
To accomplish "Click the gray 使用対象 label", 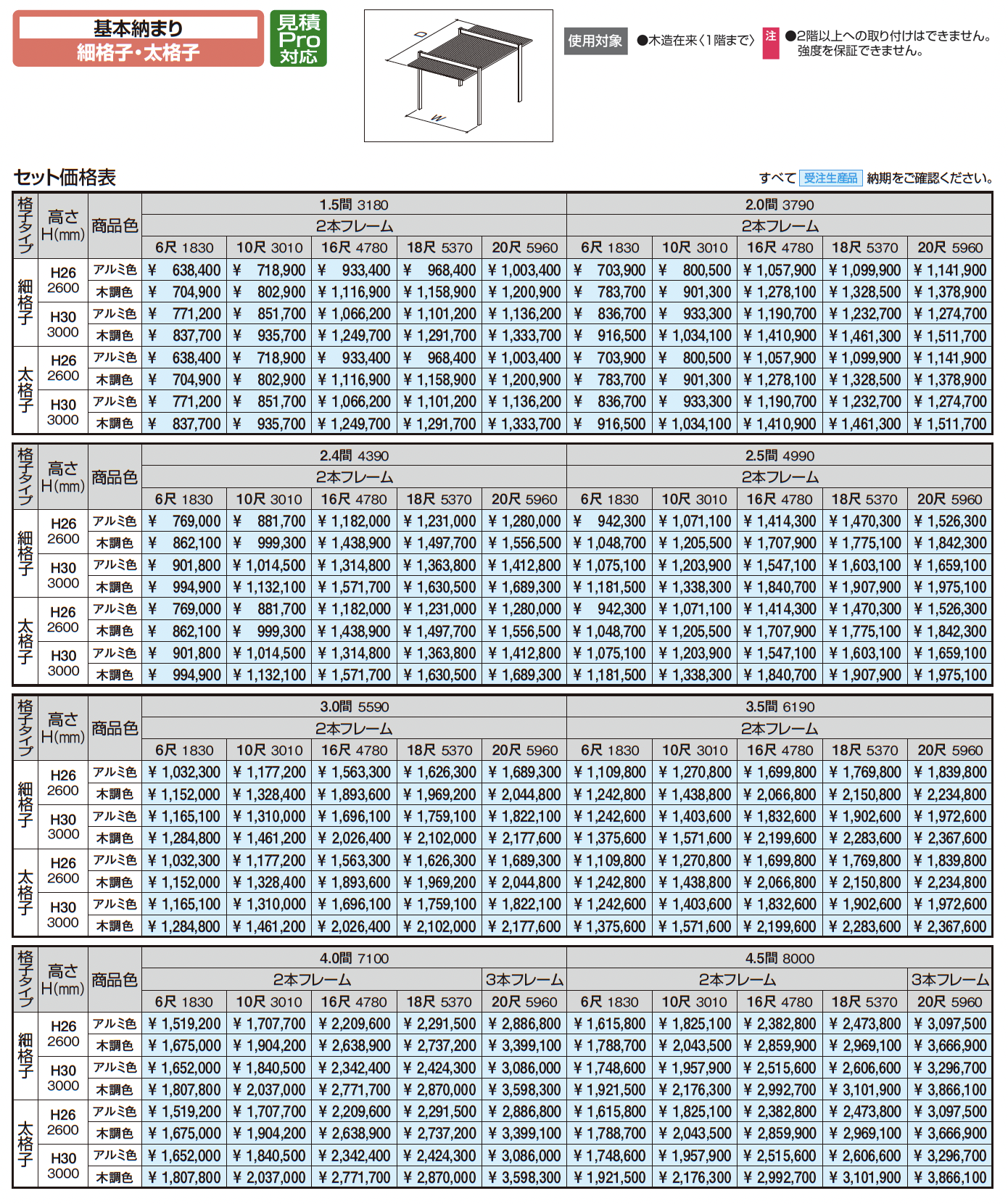I will coord(595,41).
